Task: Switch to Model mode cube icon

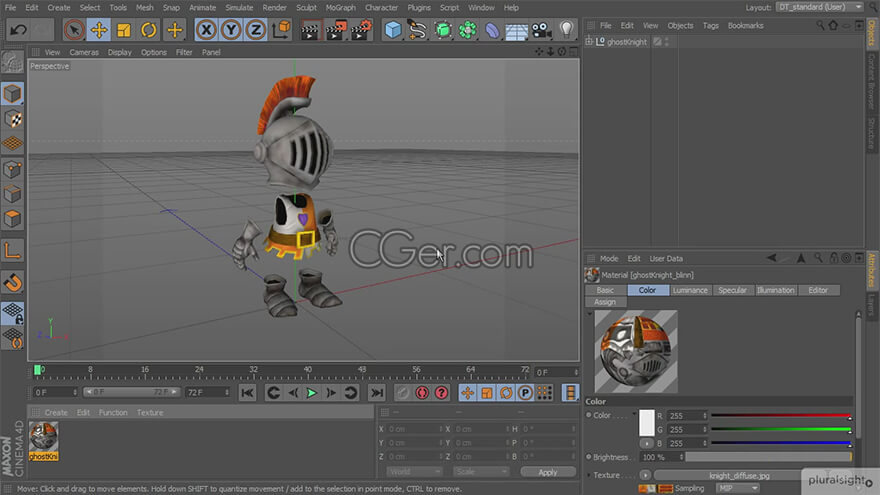Action: pyautogui.click(x=12, y=94)
